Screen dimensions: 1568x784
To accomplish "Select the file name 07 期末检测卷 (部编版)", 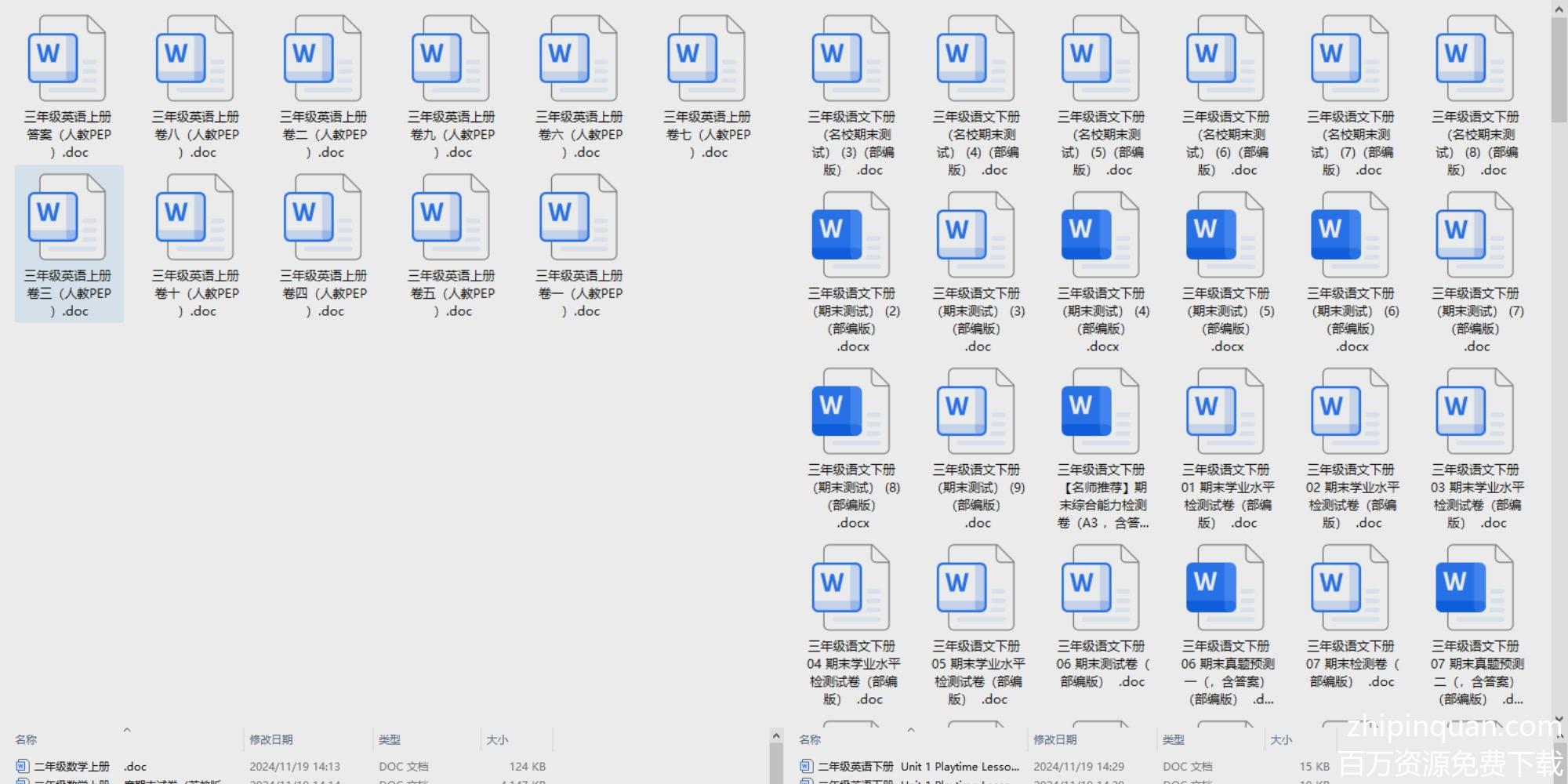I will coord(1352,664).
